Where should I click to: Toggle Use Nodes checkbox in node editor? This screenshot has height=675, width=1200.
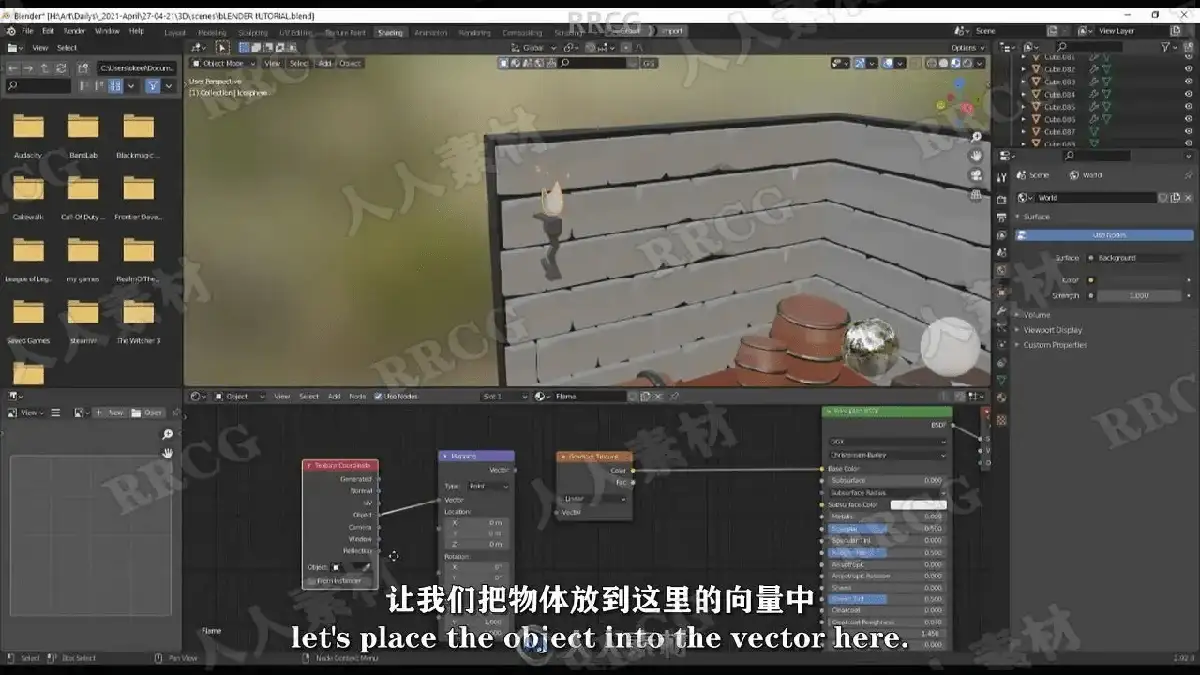379,396
